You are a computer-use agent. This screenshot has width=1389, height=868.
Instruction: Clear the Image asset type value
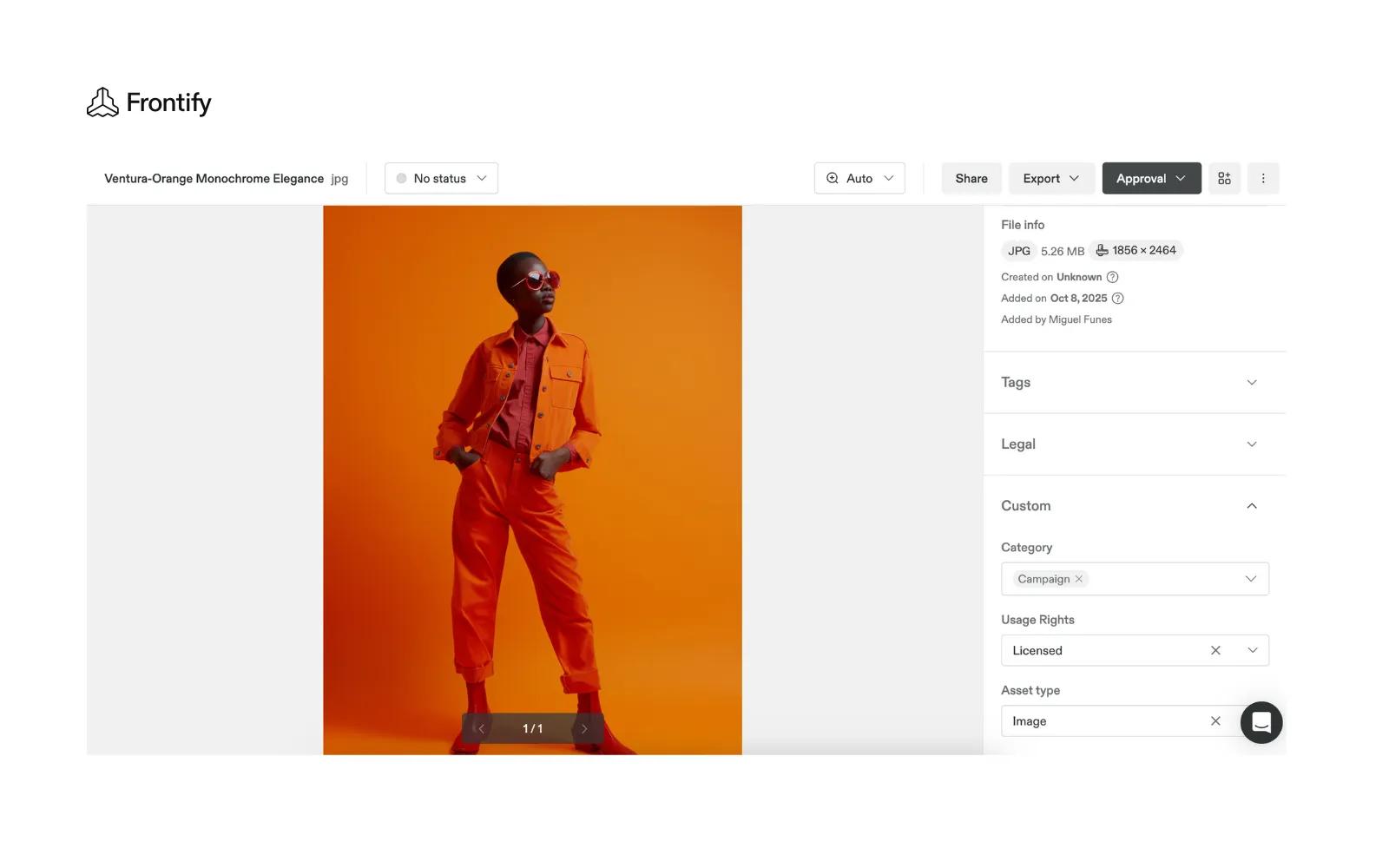pyautogui.click(x=1215, y=721)
